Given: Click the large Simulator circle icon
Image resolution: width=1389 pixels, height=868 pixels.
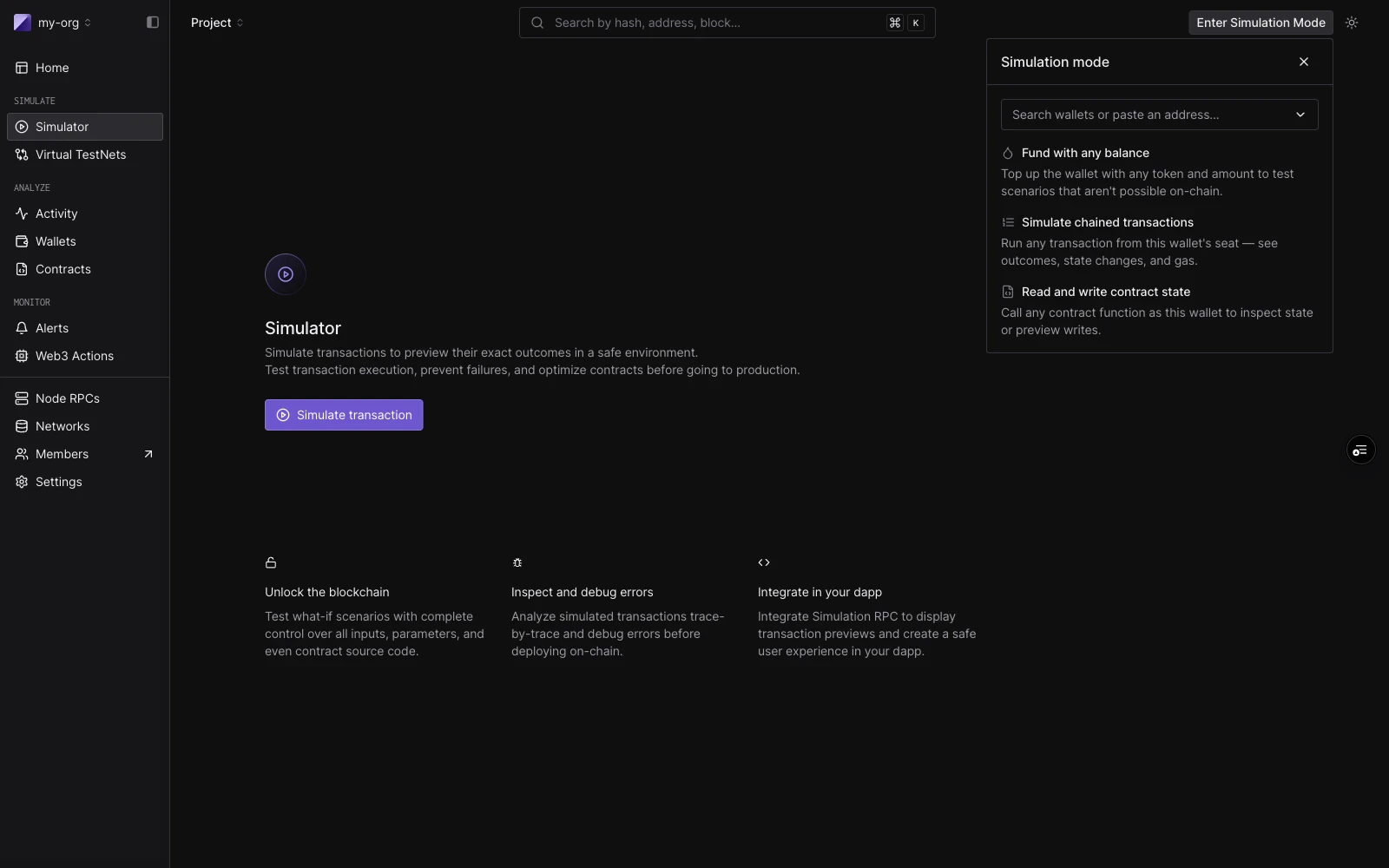Looking at the screenshot, I should point(286,274).
